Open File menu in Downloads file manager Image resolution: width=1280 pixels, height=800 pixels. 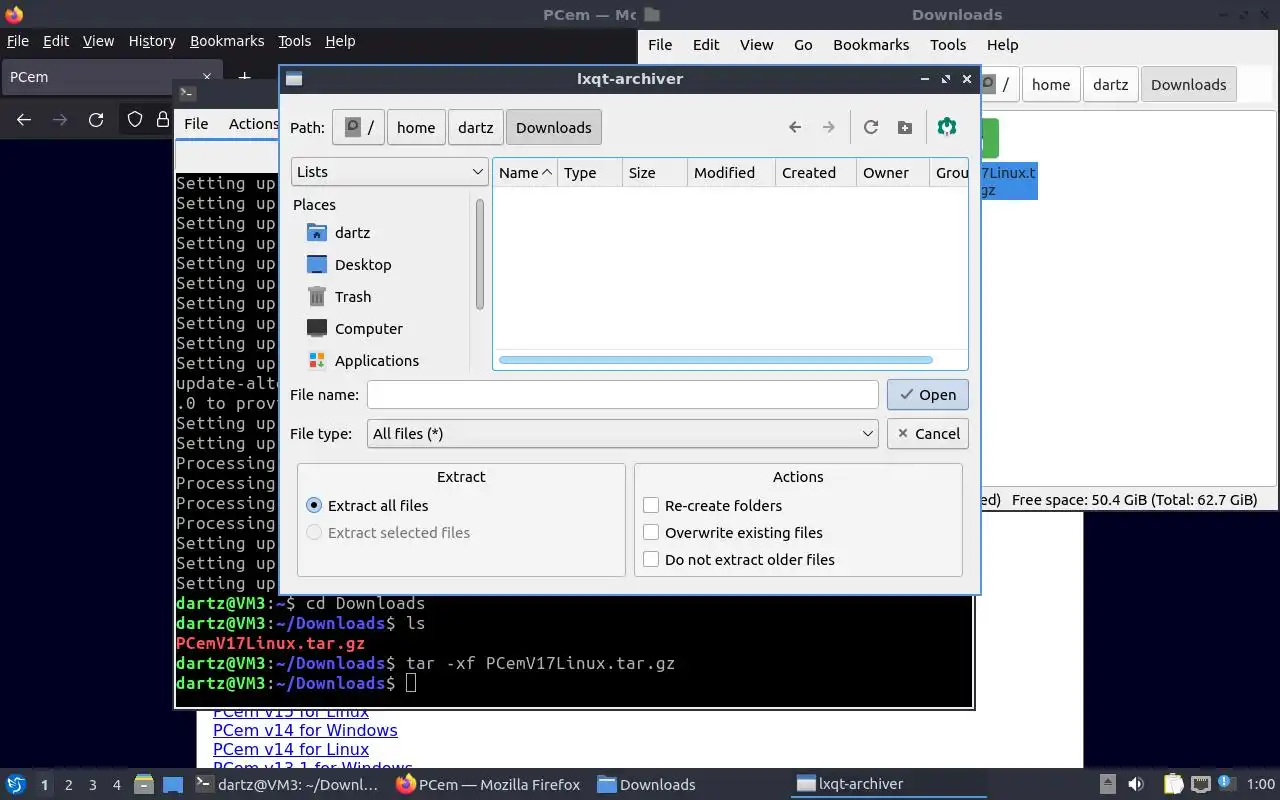tap(660, 45)
